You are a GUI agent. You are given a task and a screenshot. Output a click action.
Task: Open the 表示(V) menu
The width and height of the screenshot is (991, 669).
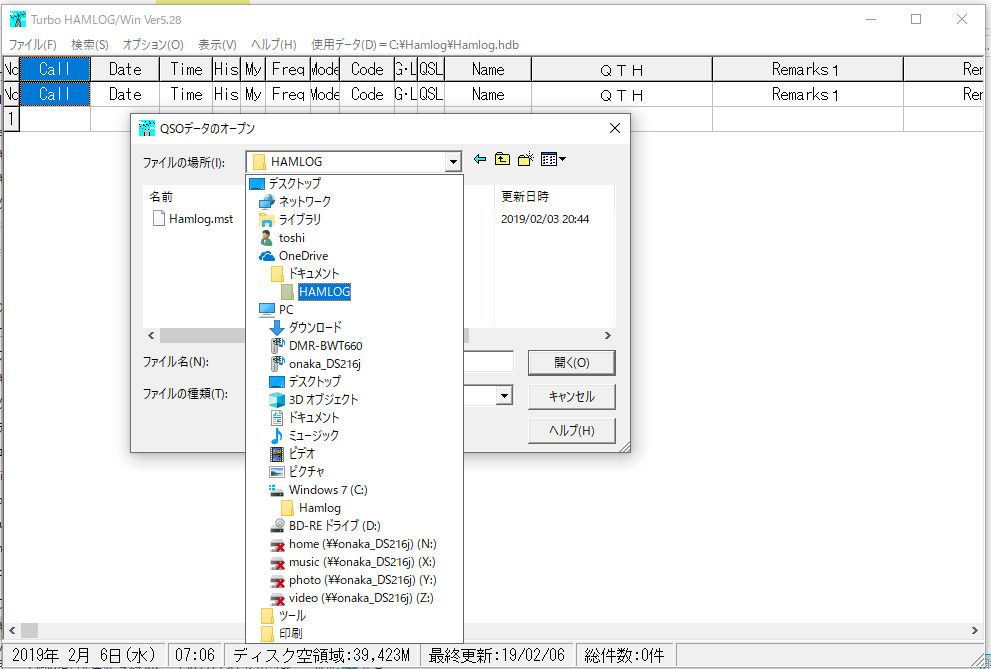click(x=217, y=45)
